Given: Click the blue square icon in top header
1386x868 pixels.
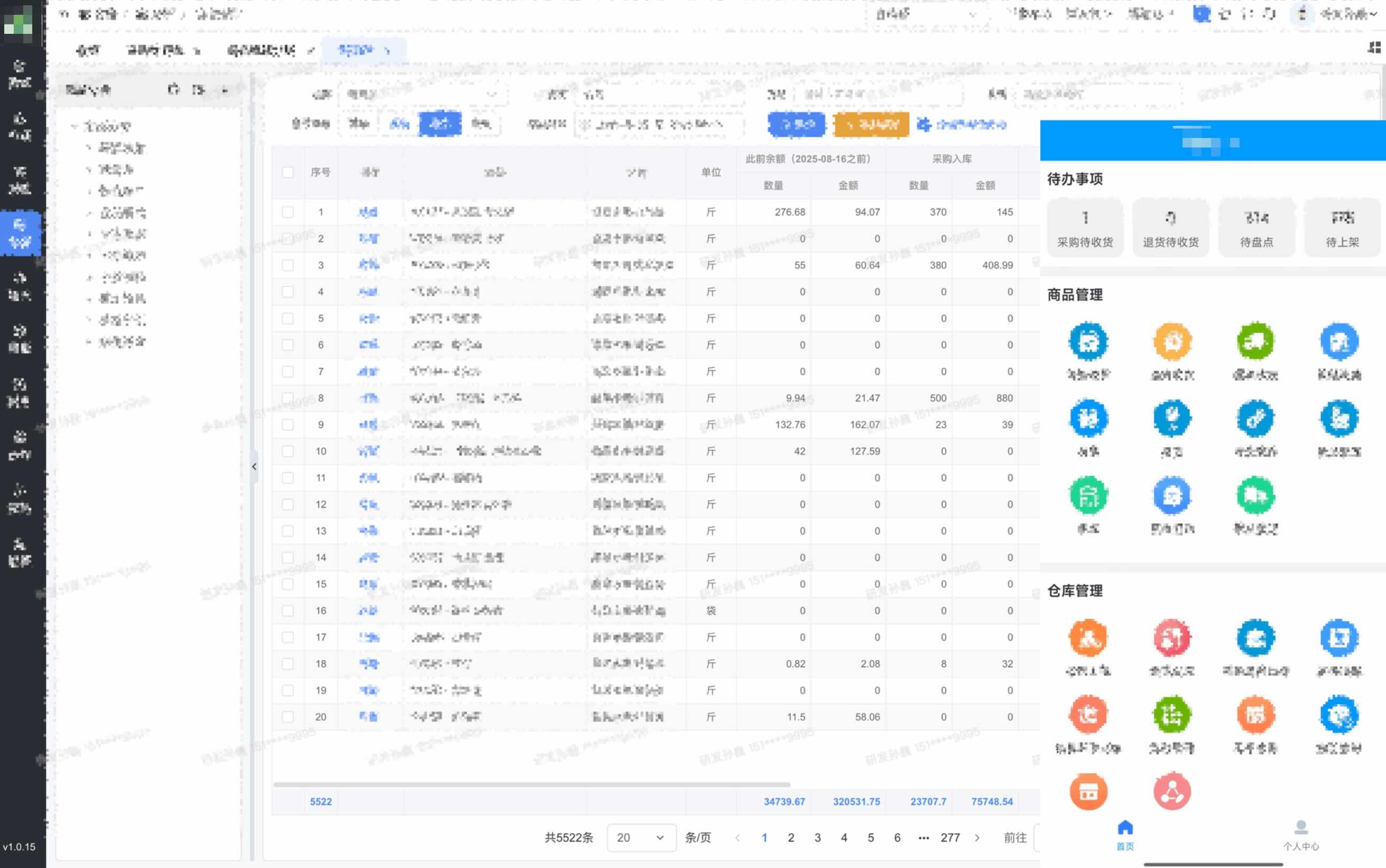Looking at the screenshot, I should click(x=1201, y=14).
